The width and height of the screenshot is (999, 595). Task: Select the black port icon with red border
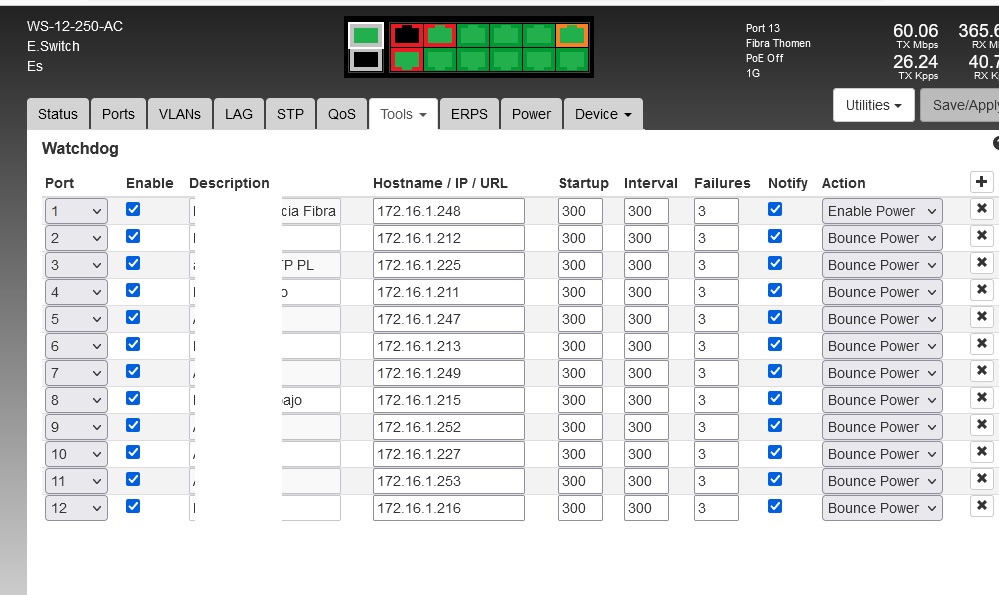(x=406, y=35)
